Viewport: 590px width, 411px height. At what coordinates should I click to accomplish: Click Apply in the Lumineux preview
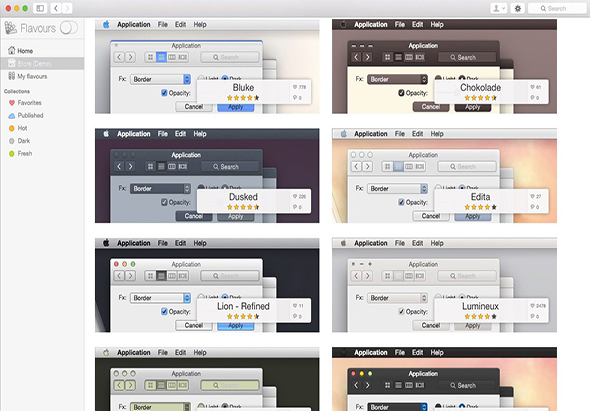(473, 326)
